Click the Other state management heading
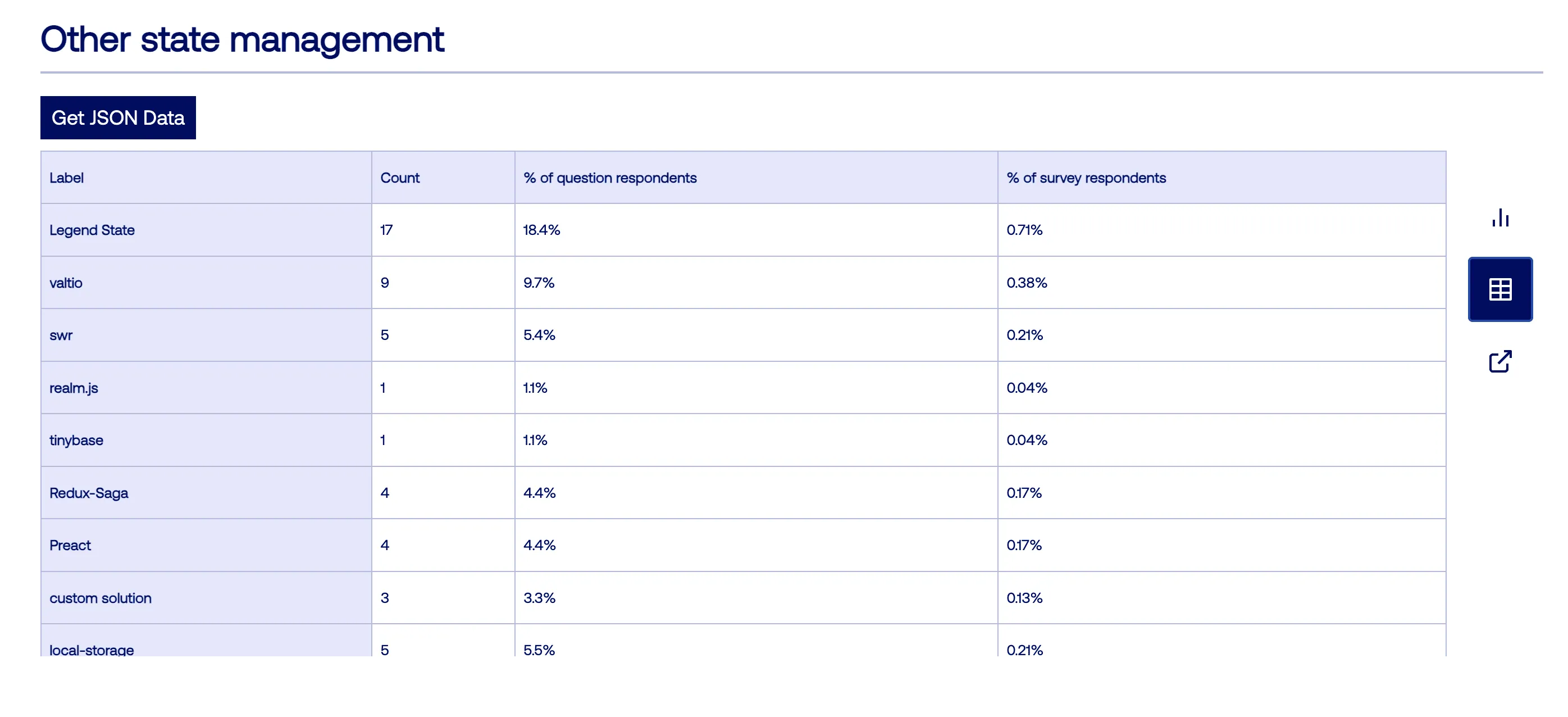The width and height of the screenshot is (1568, 717). coord(242,39)
